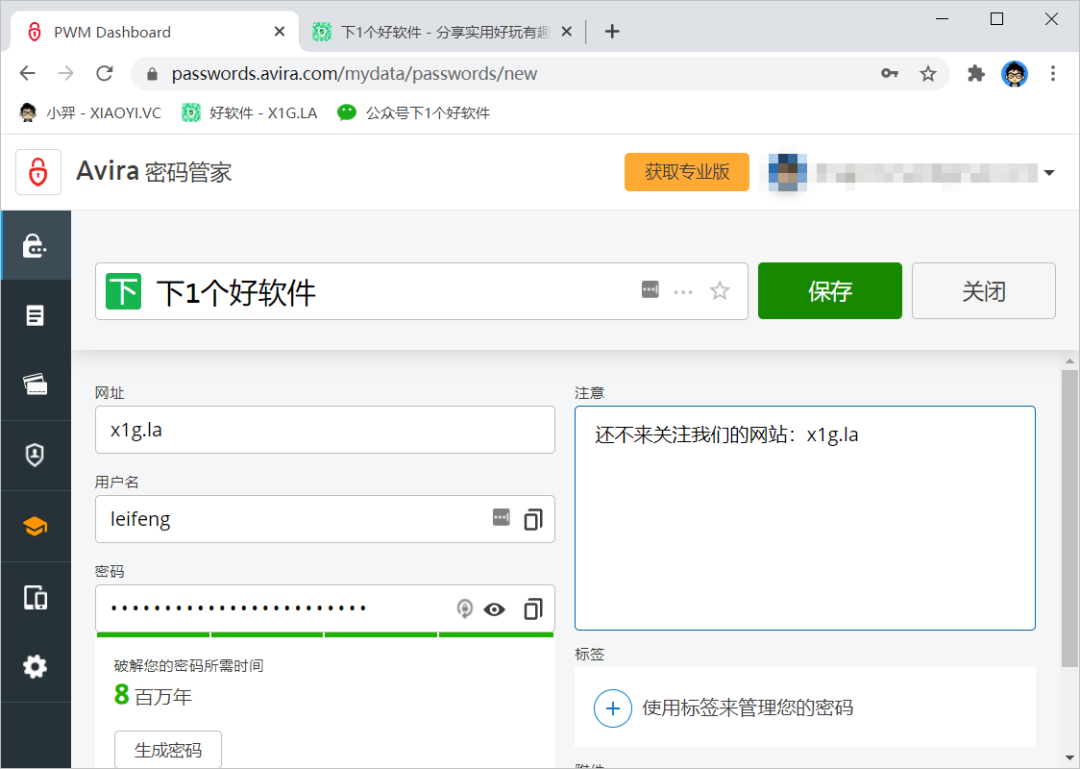1080x769 pixels.
Task: Click the 关闭 button
Action: point(984,291)
